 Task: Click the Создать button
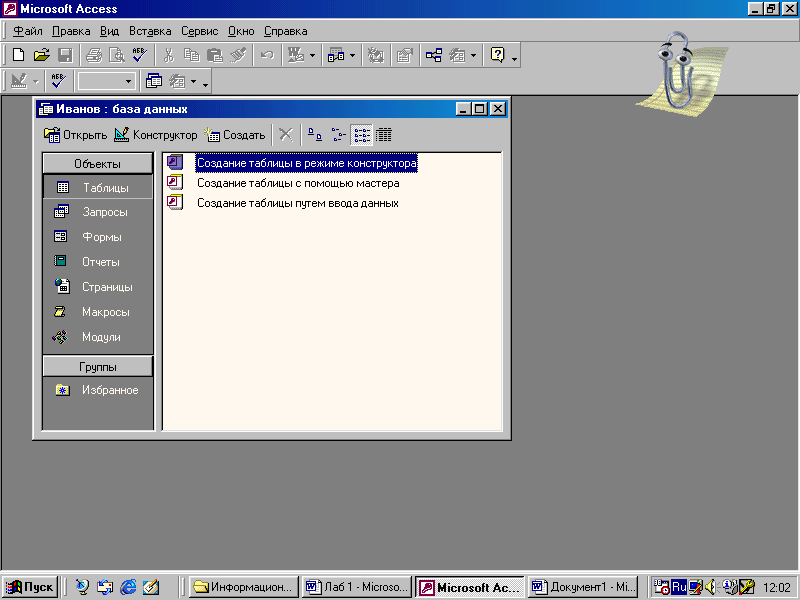coord(235,135)
